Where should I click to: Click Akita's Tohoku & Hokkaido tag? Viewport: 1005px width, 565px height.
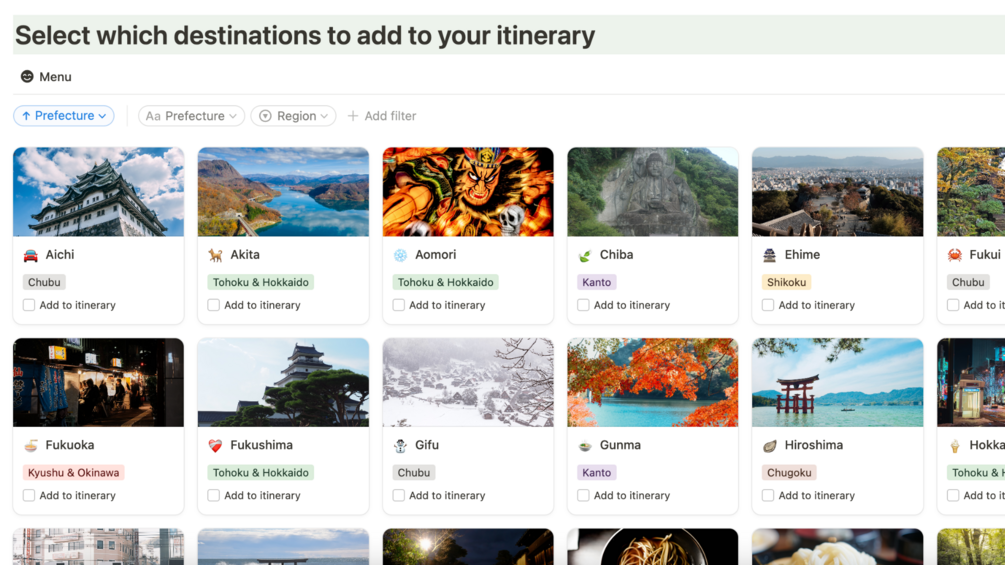click(260, 282)
